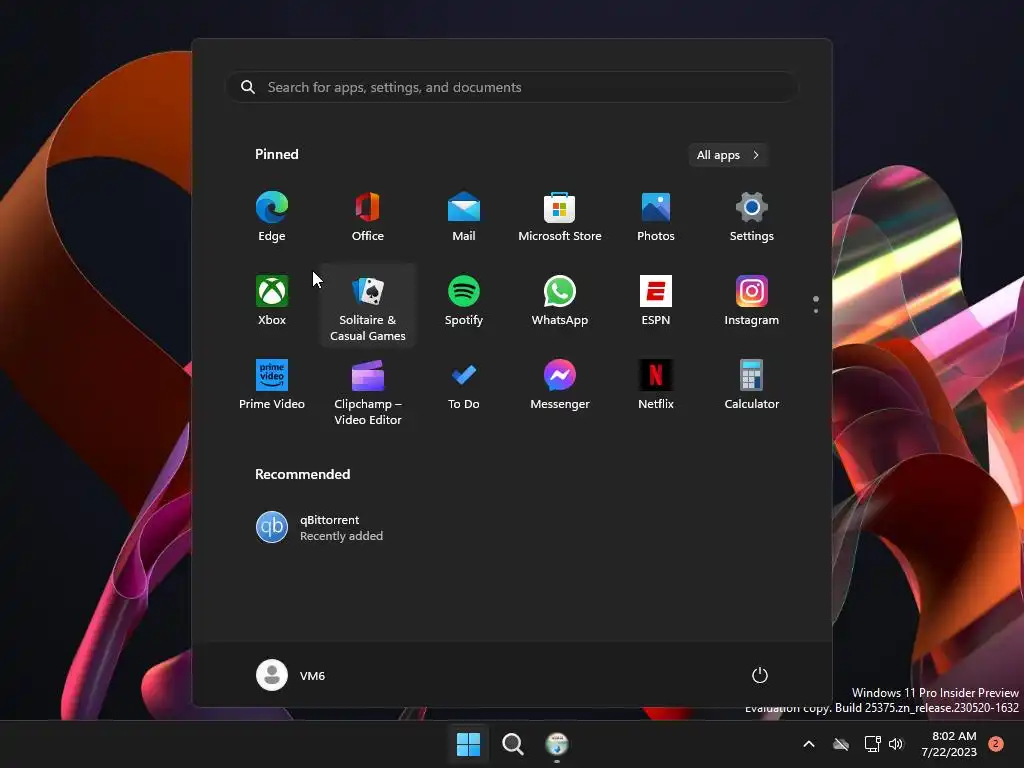Viewport: 1024px width, 768px height.
Task: Click the All apps button
Action: [x=728, y=155]
